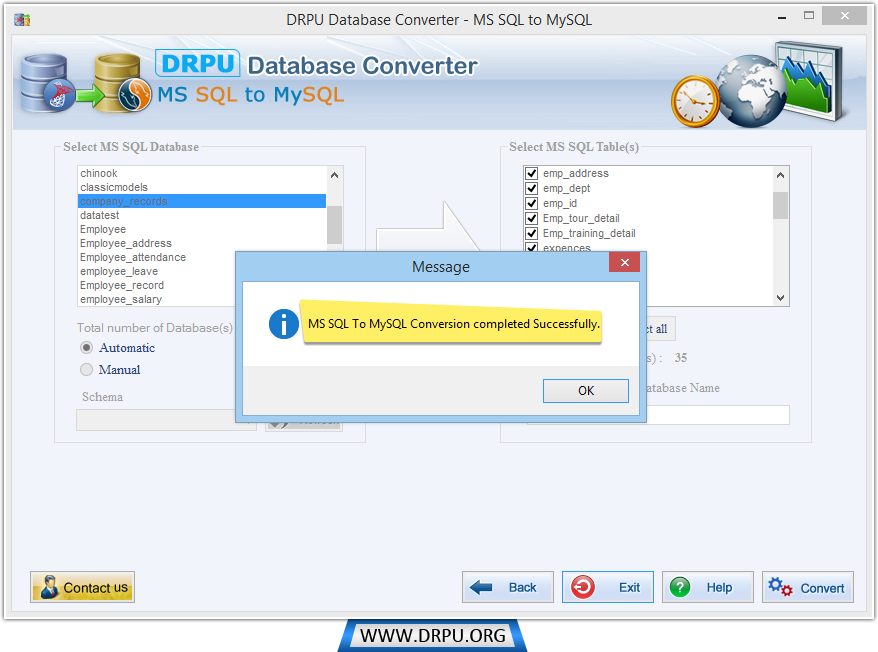Image resolution: width=878 pixels, height=652 pixels.
Task: Toggle the emp_dept checkbox
Action: click(531, 188)
